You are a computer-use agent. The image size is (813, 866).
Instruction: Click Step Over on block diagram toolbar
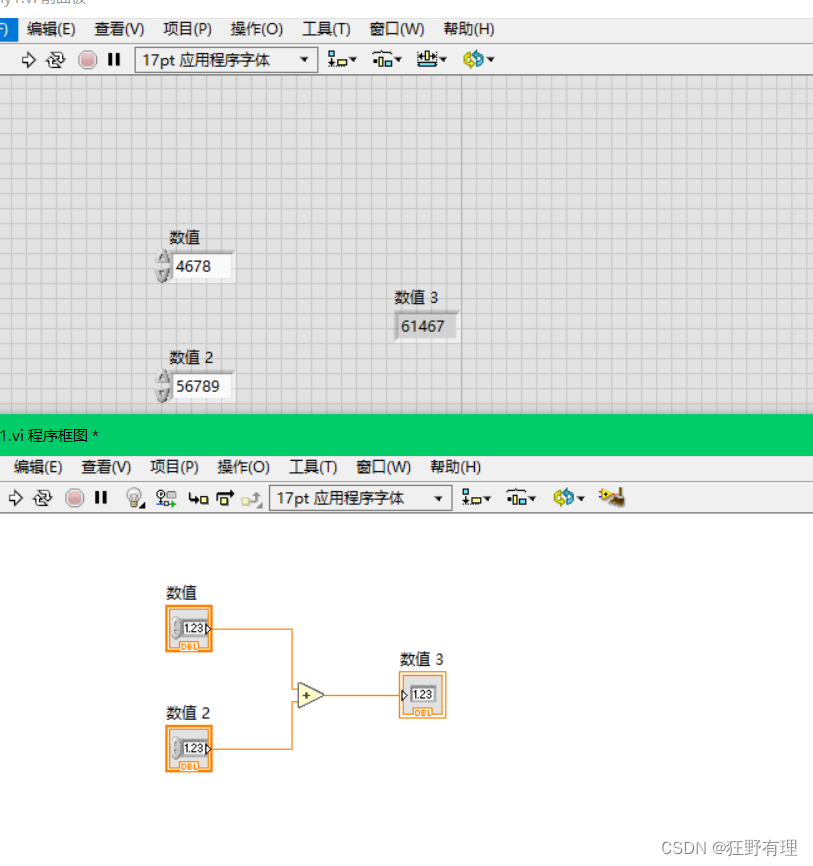(225, 498)
